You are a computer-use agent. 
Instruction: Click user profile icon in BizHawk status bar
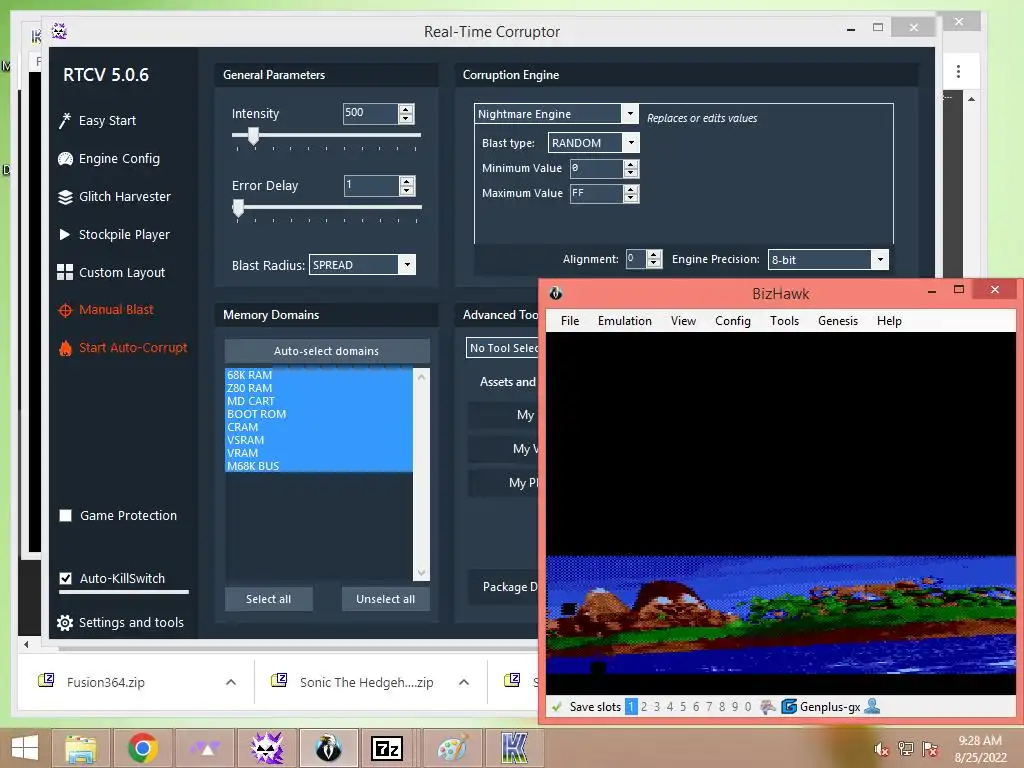pos(872,706)
